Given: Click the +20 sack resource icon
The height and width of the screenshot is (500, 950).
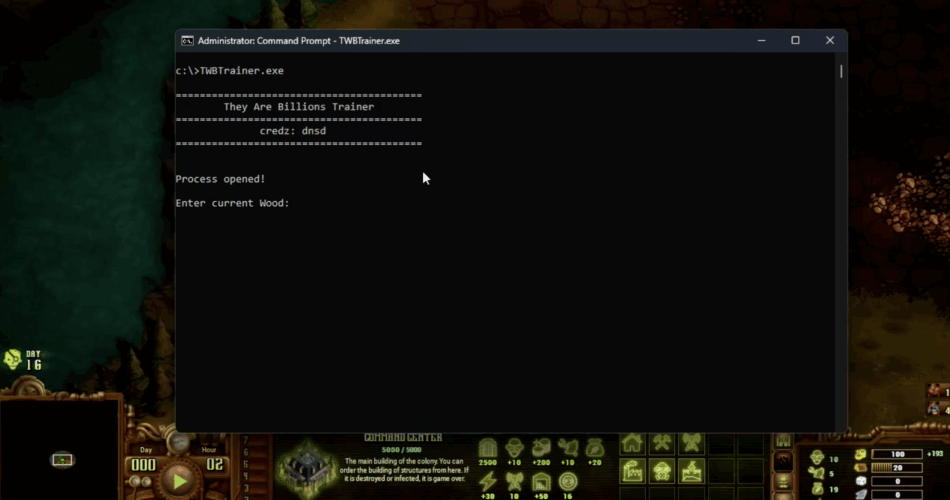Looking at the screenshot, I should 594,448.
